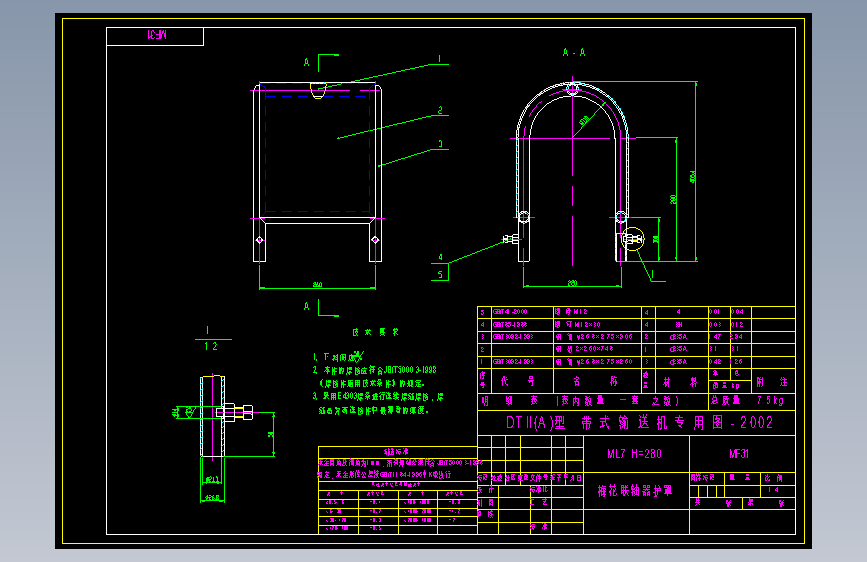This screenshot has width=867, height=562.
Task: Click the 1:4 scale value in title block
Action: 772,490
